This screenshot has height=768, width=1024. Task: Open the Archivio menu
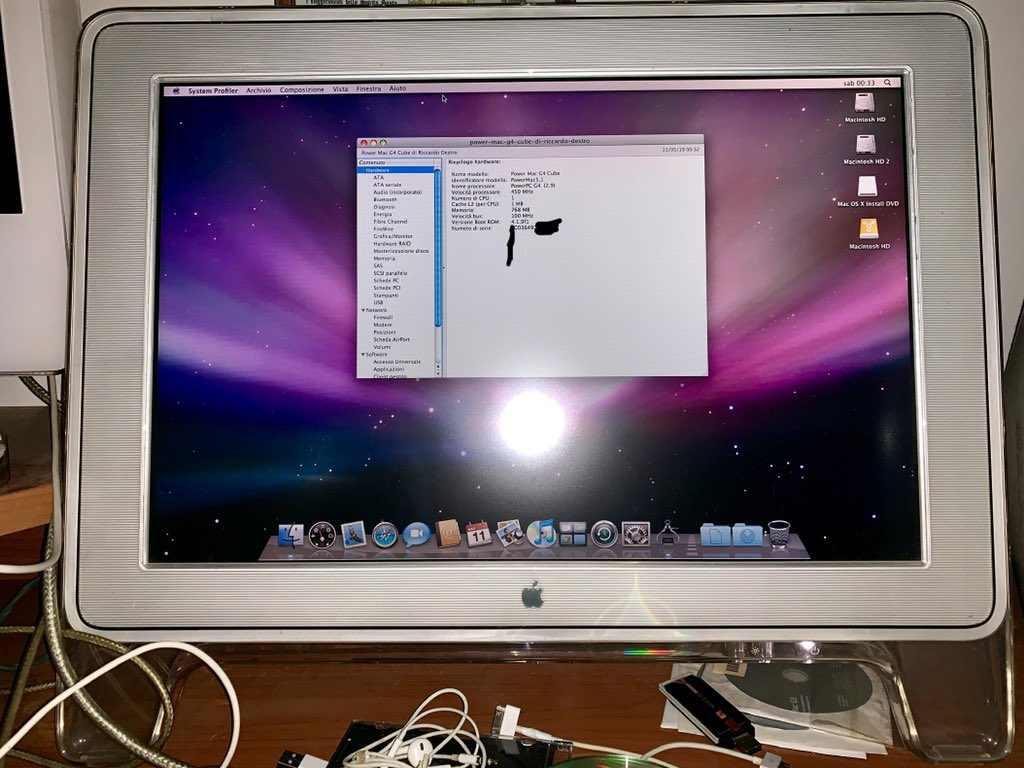259,90
